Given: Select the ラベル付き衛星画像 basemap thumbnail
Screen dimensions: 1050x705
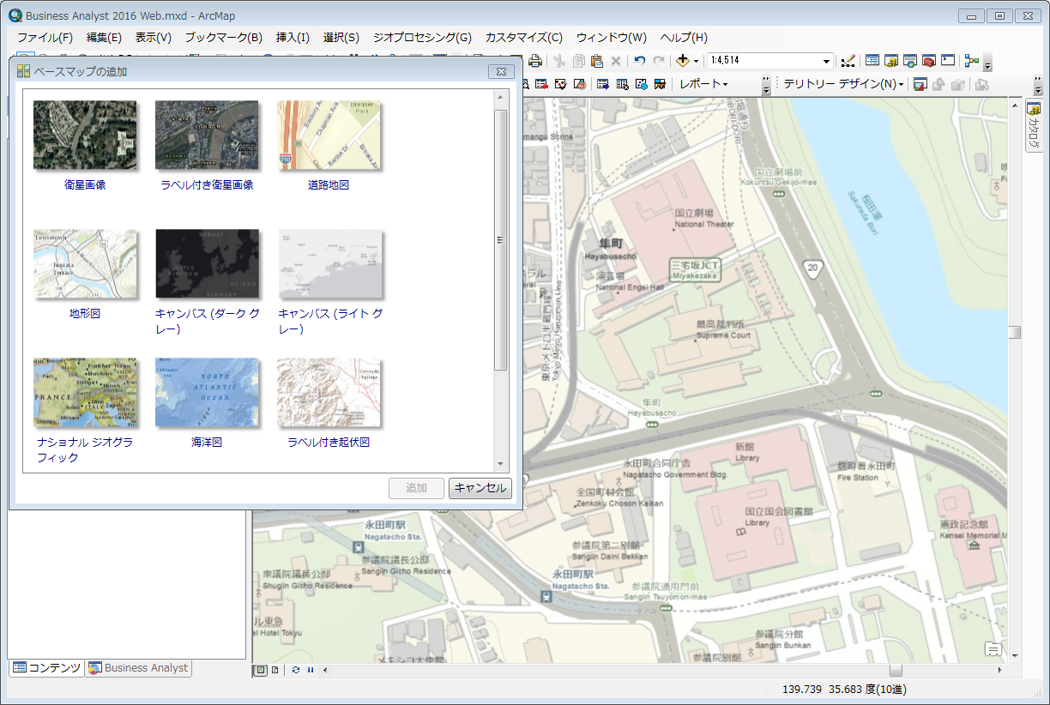Looking at the screenshot, I should (x=206, y=136).
